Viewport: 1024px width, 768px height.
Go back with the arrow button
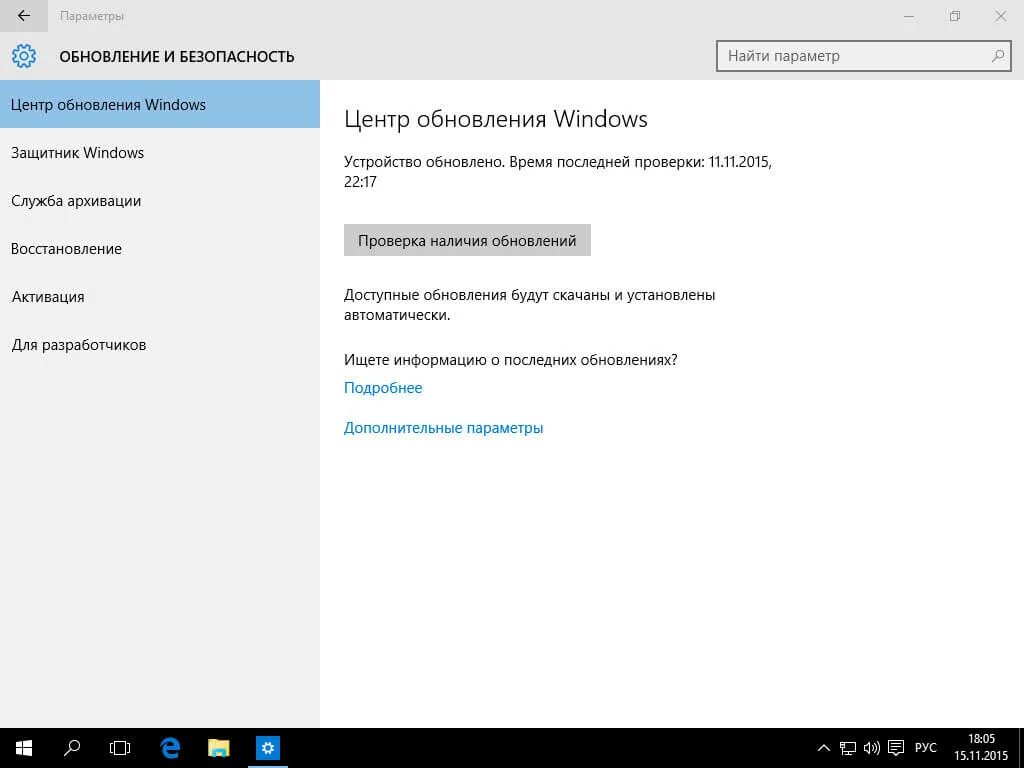24,16
